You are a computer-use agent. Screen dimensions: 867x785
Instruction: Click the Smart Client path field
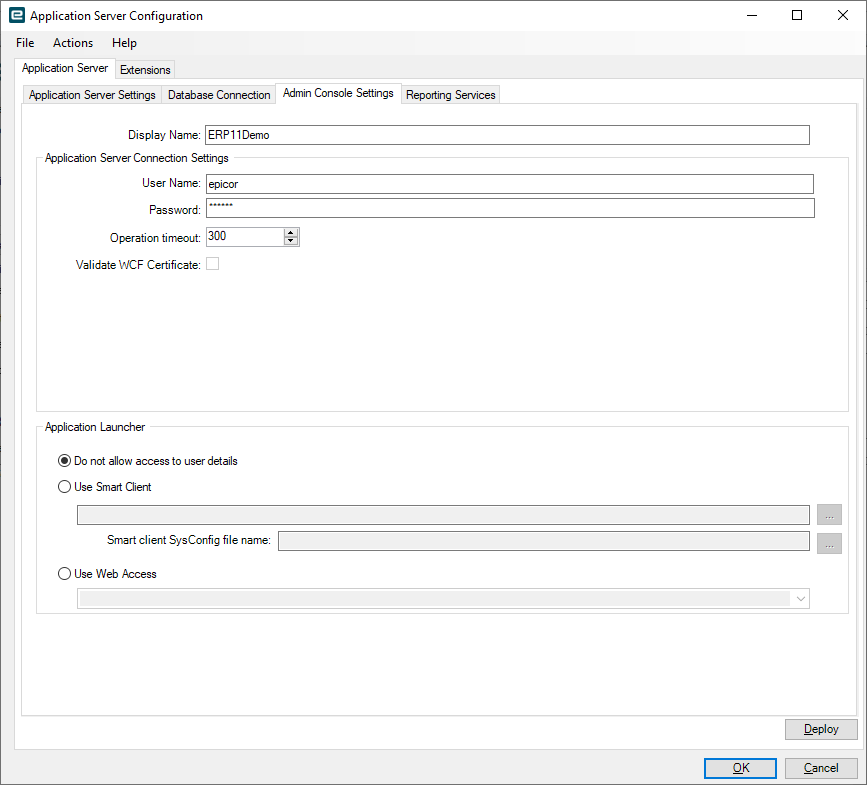[x=443, y=515]
